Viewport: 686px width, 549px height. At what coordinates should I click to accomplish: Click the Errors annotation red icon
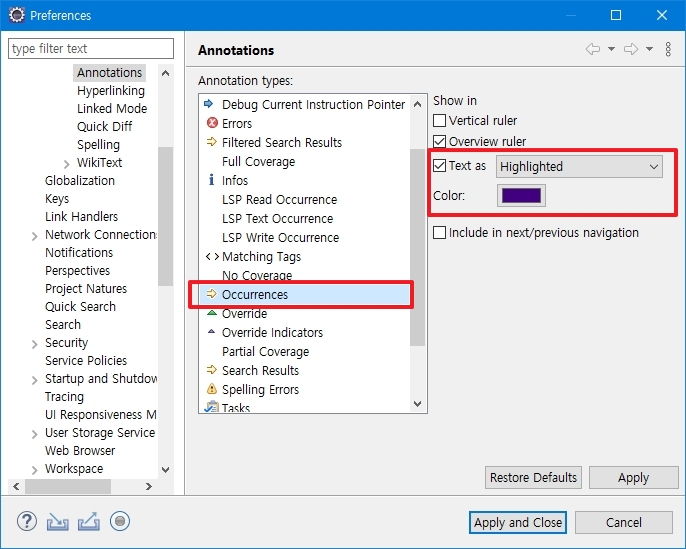tap(212, 123)
